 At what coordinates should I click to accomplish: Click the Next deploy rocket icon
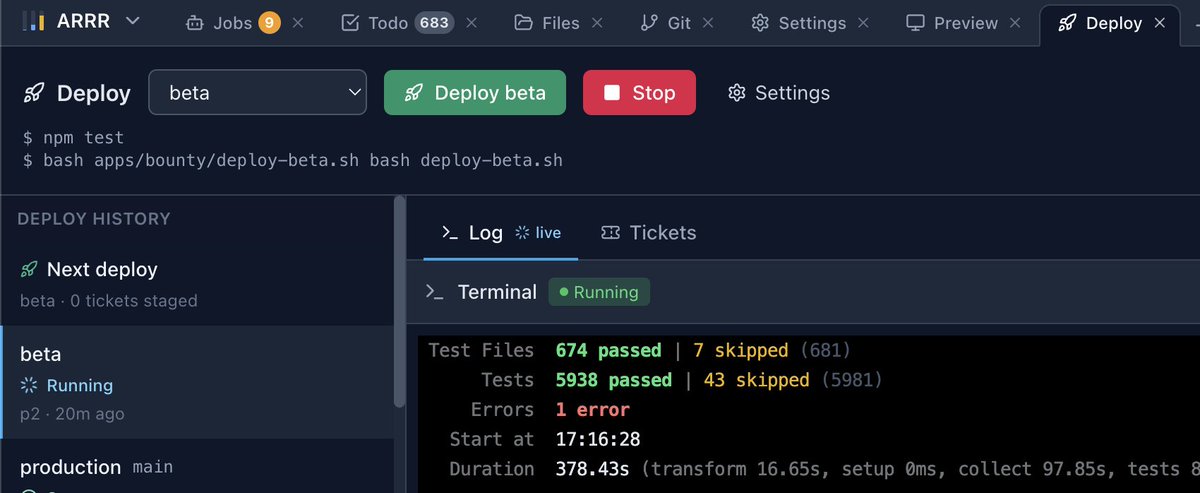tap(29, 269)
